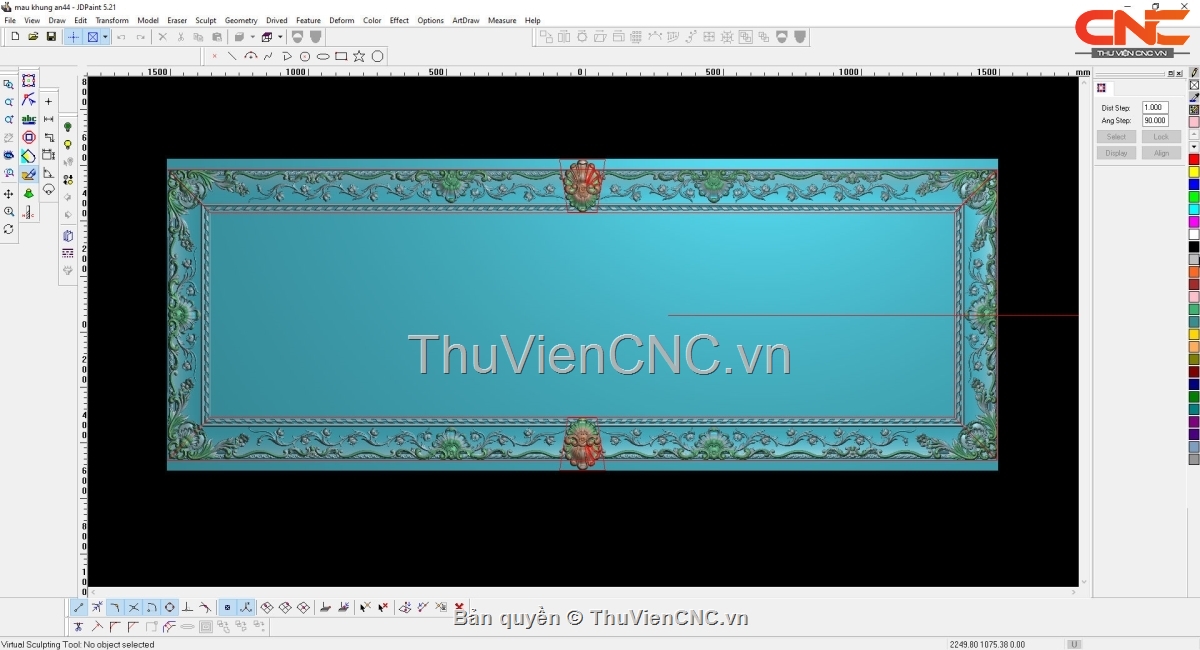Open an existing file with folder icon
The width and height of the screenshot is (1200, 650).
[x=33, y=37]
